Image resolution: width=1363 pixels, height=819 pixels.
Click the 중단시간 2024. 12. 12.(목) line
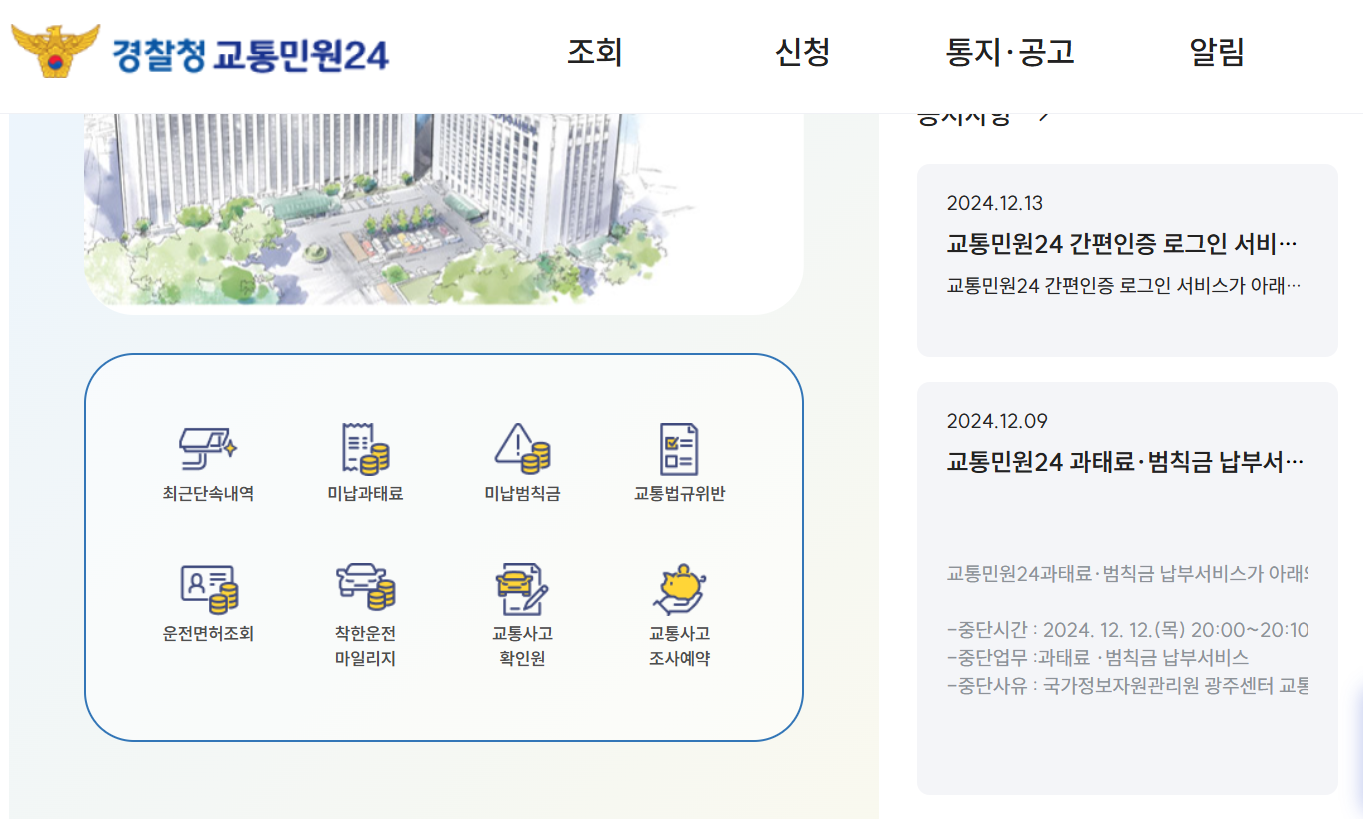1127,630
